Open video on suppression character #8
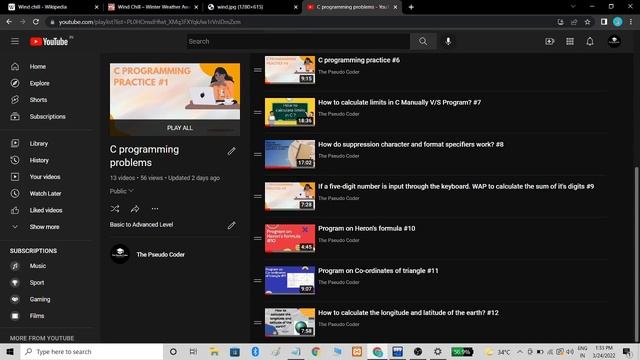640x360 pixels. click(411, 144)
